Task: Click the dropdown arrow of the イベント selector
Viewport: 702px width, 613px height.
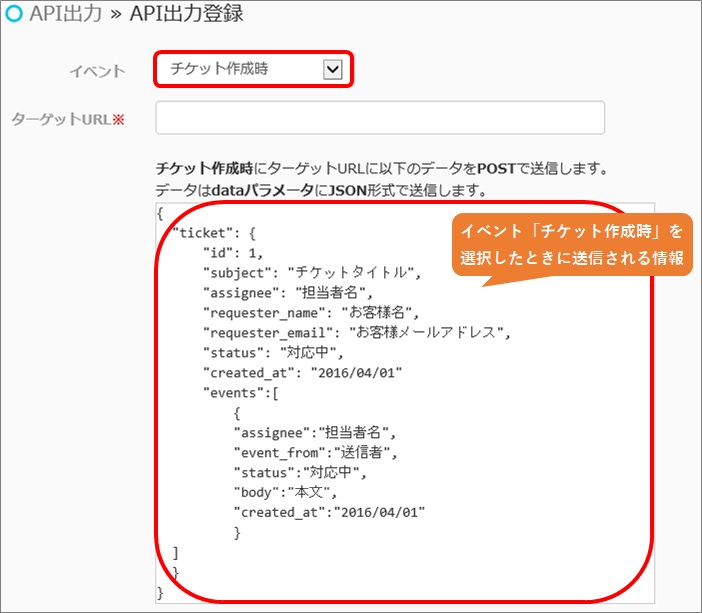Action: click(x=333, y=69)
